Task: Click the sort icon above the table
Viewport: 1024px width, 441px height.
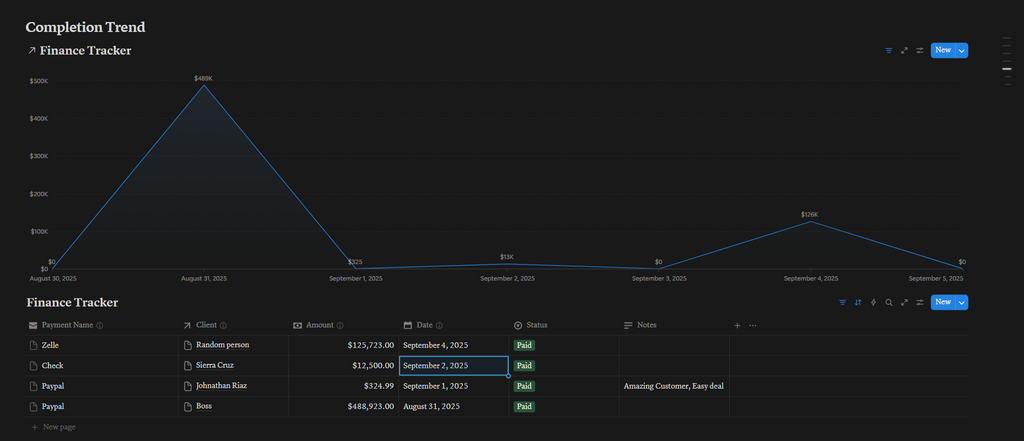Action: click(x=858, y=302)
